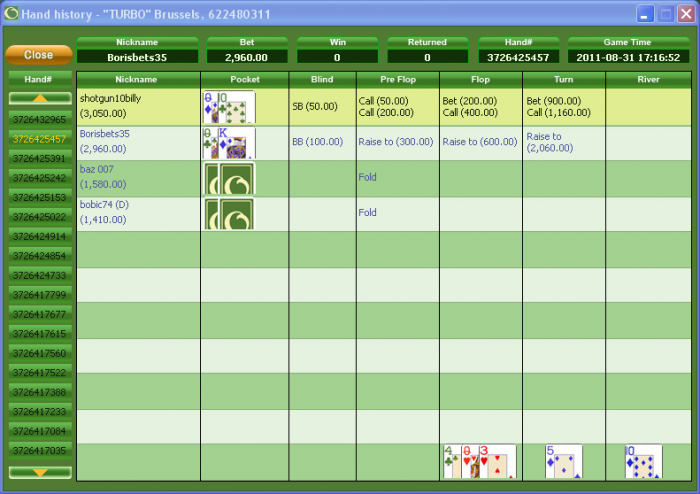Click Borisbets35's pocket cards

pos(229,143)
